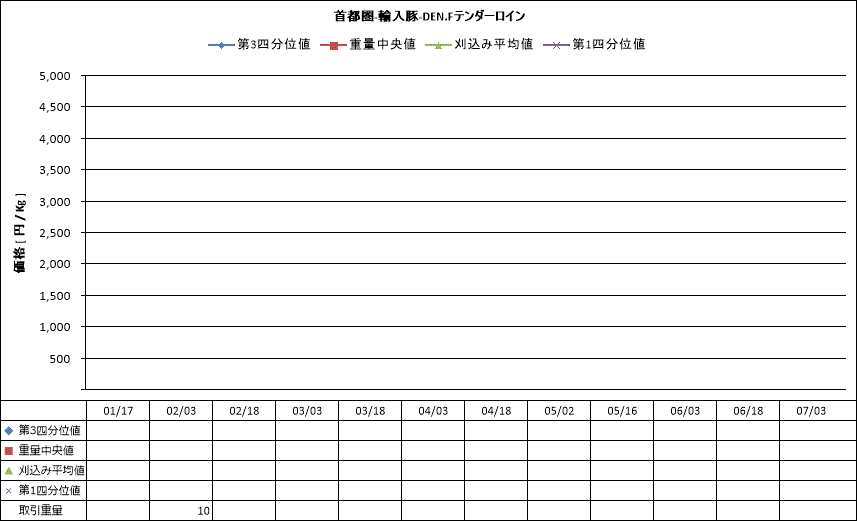Select the 05/16 date column header
Screen dimensions: 857x521
[622, 411]
